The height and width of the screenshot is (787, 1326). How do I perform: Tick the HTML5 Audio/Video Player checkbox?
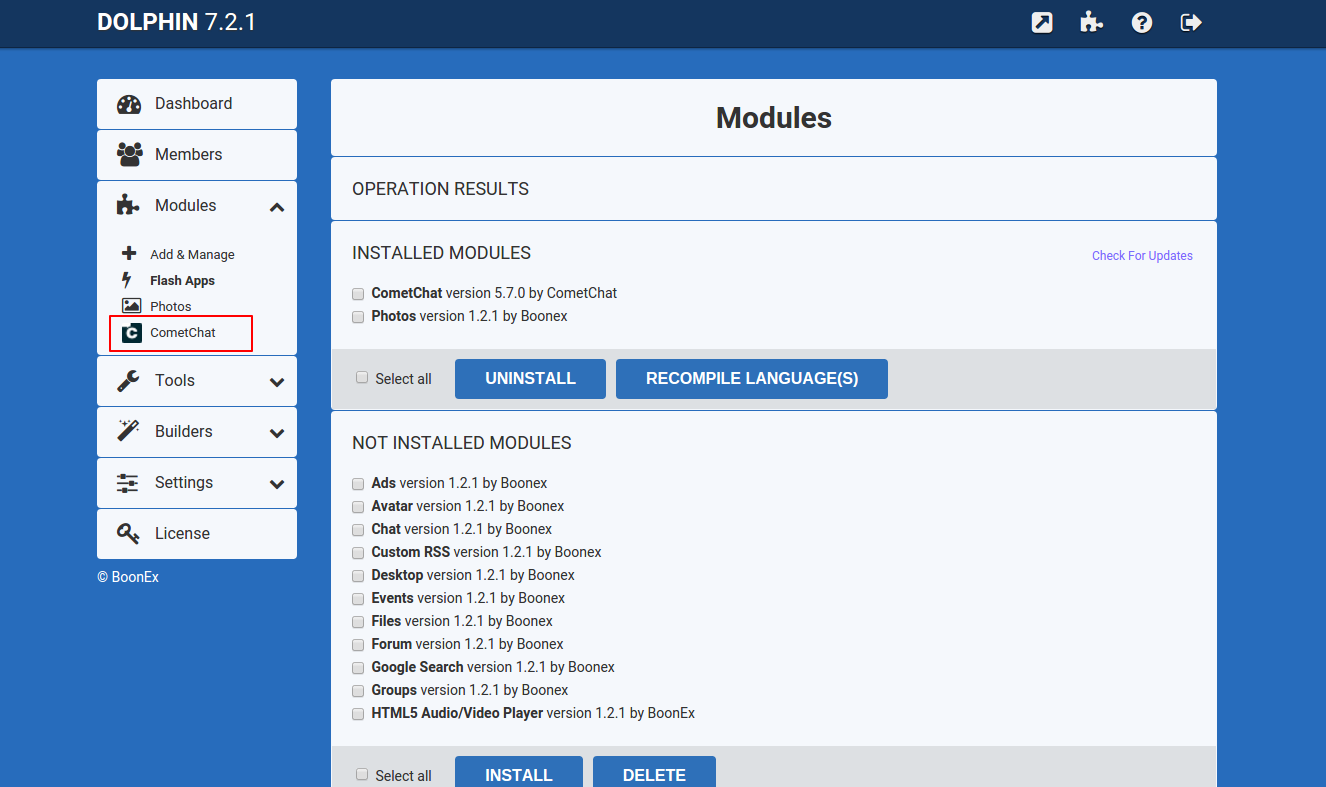pos(358,714)
